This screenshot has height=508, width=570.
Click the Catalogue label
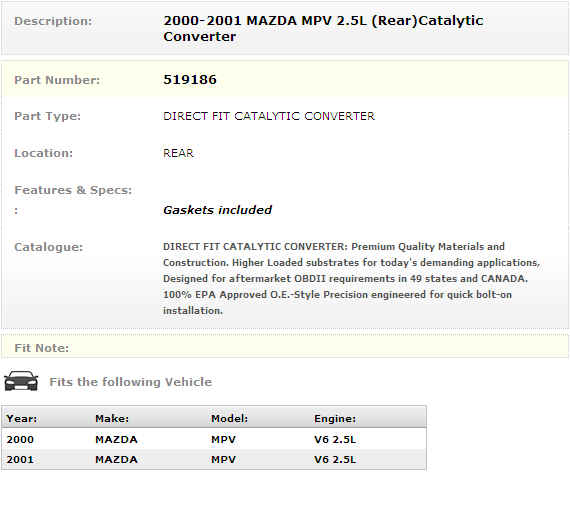point(48,247)
